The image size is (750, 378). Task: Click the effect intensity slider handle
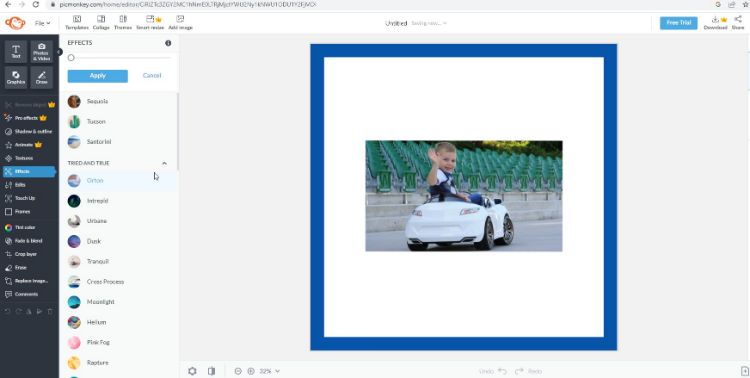pyautogui.click(x=71, y=58)
